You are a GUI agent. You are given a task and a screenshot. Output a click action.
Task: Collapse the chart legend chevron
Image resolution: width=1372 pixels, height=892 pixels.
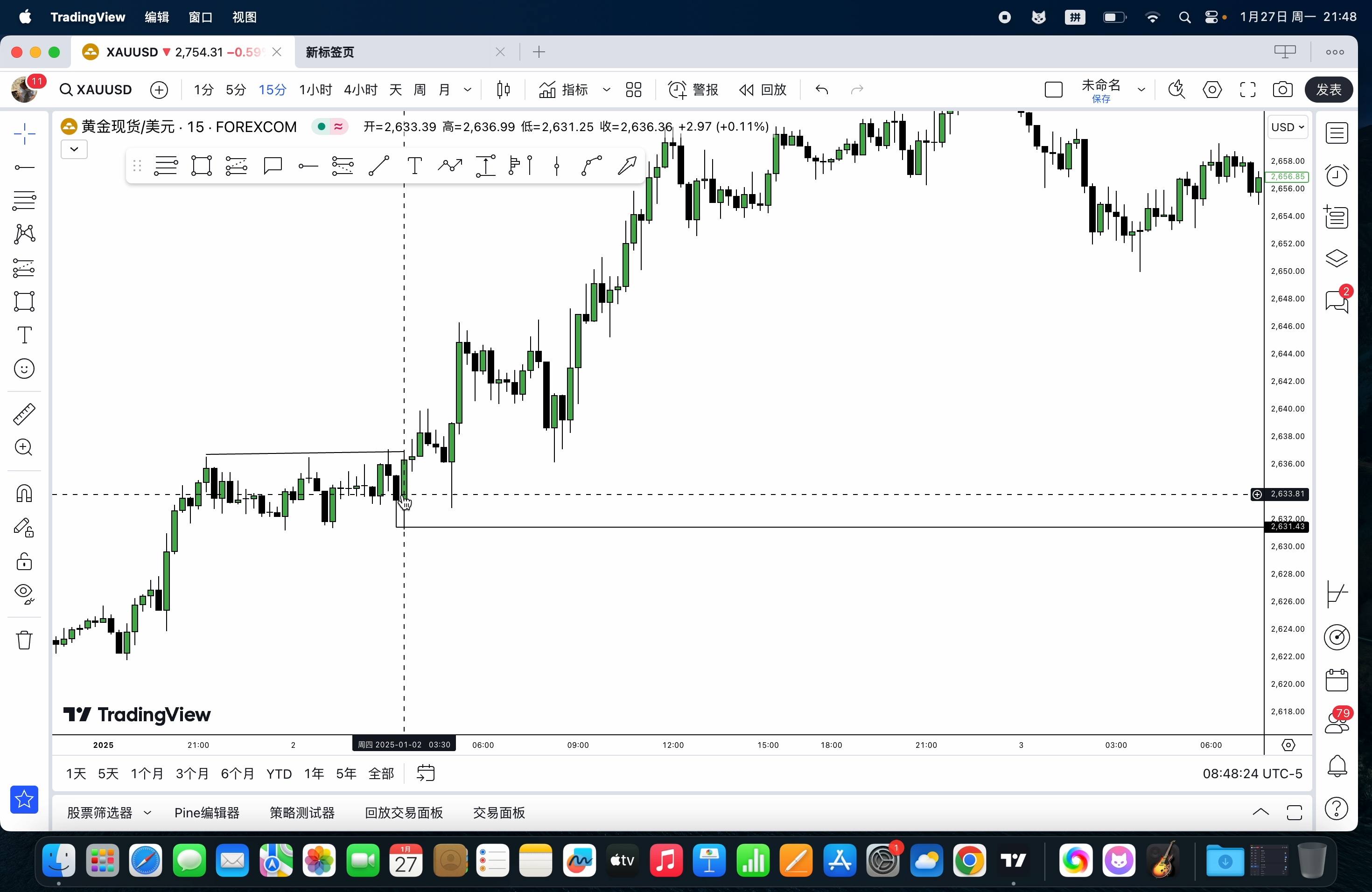pos(74,149)
